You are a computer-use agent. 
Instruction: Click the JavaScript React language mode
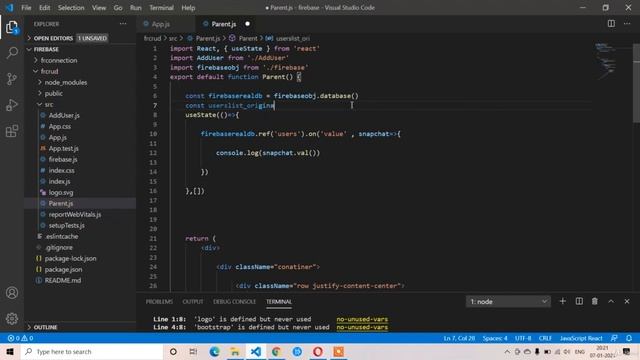581,338
